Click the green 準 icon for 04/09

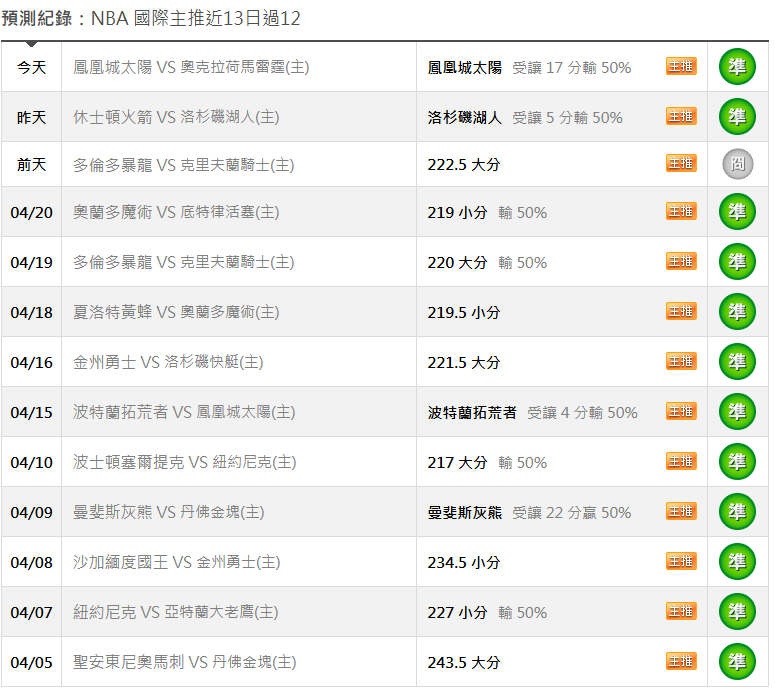coord(737,511)
